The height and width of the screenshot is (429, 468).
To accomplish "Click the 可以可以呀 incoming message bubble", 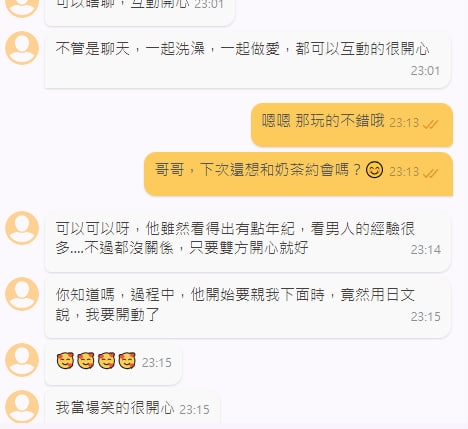I will coord(248,242).
